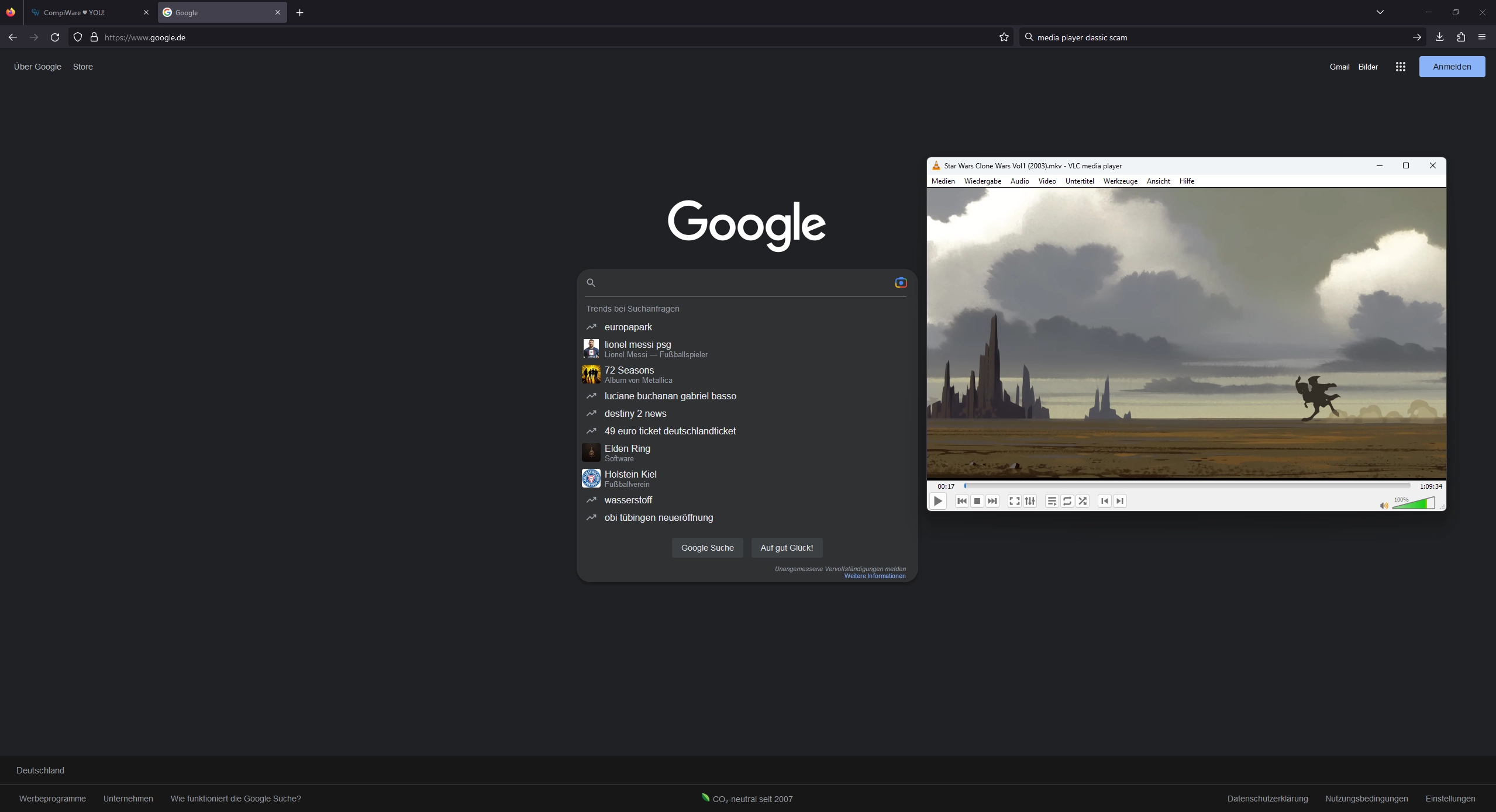Image resolution: width=1496 pixels, height=812 pixels.
Task: Skip to previous media in VLC
Action: click(961, 501)
